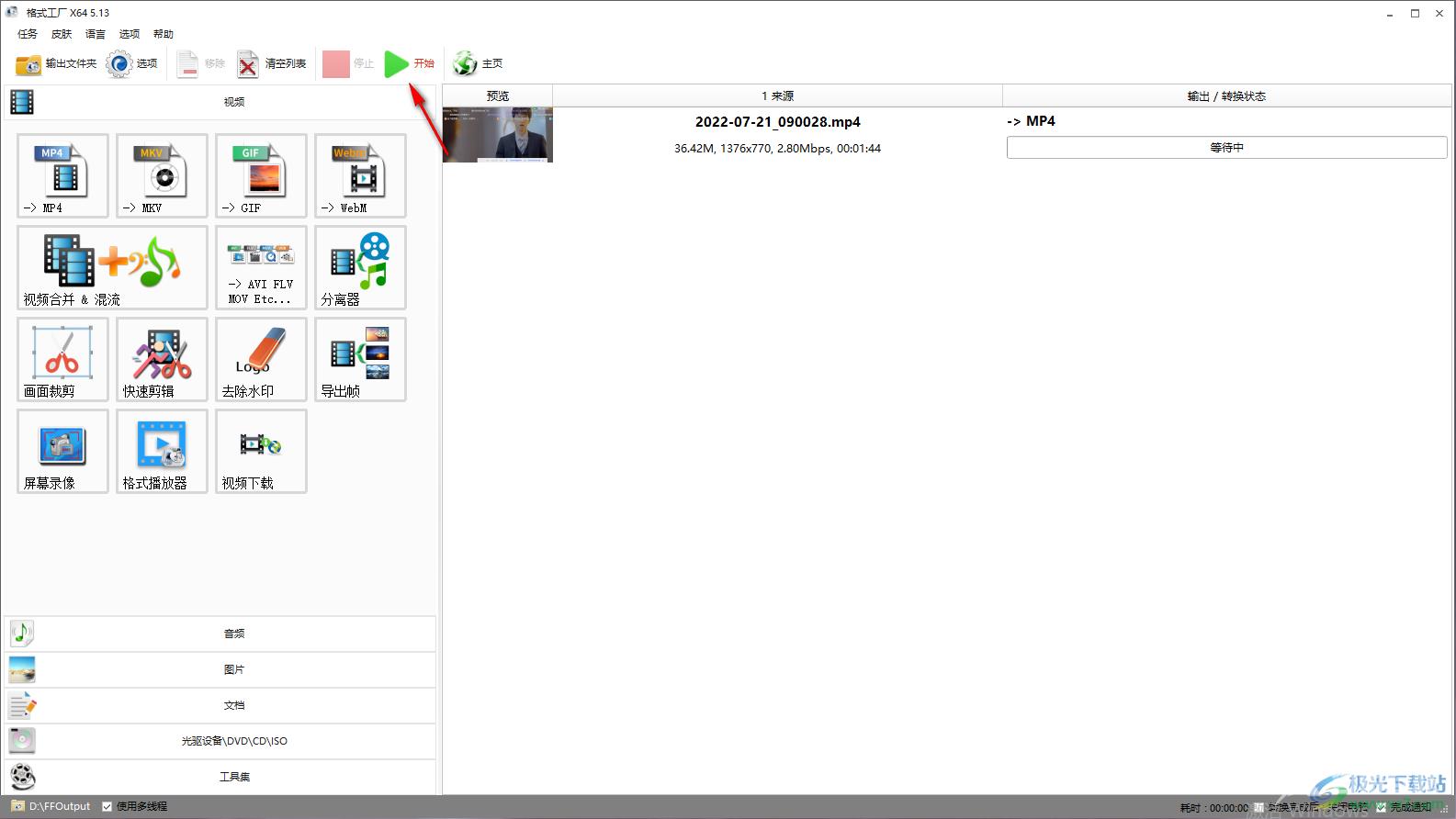Choose the -> WebM conversion tool
Viewport: 1456px width, 819px height.
point(360,175)
